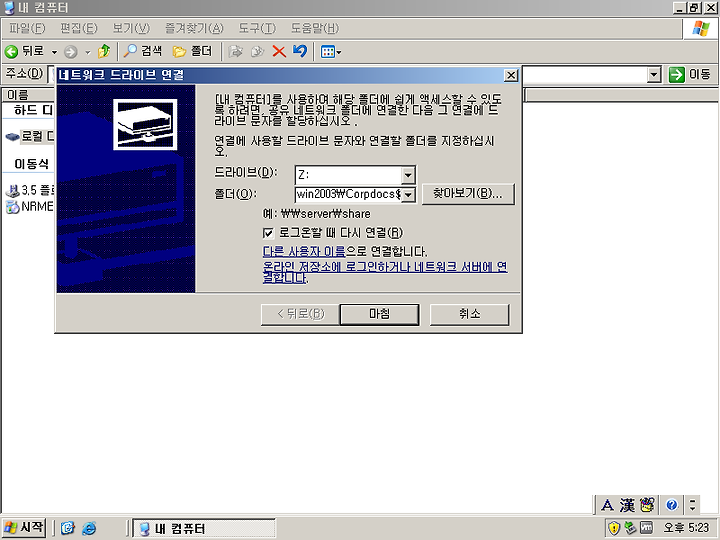Click the security shield tray icon

614,528
